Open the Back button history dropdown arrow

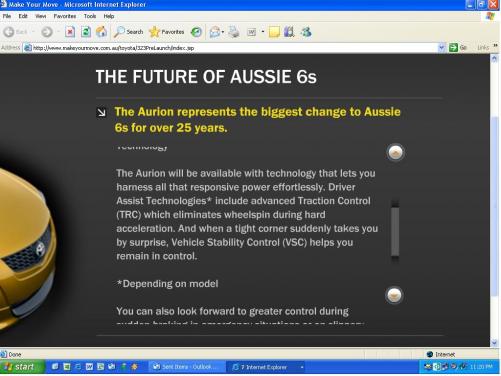click(x=33, y=32)
